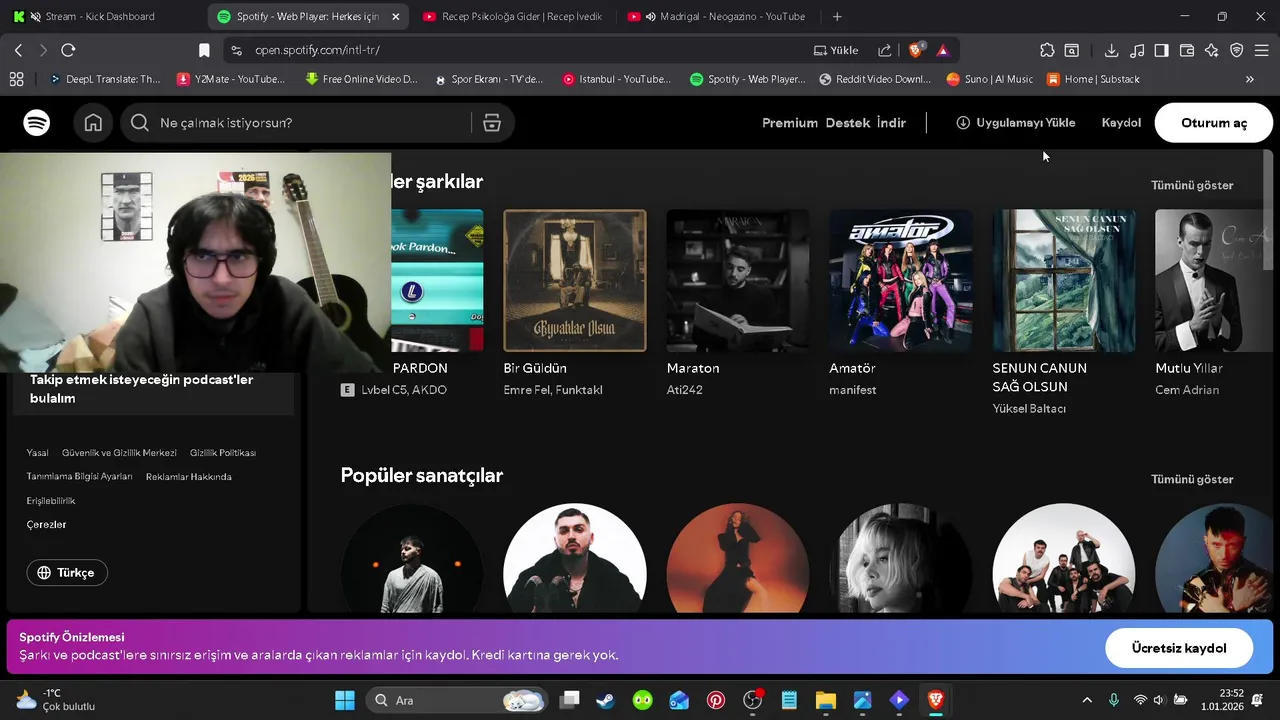
Task: Click the Premium link
Action: click(x=790, y=123)
